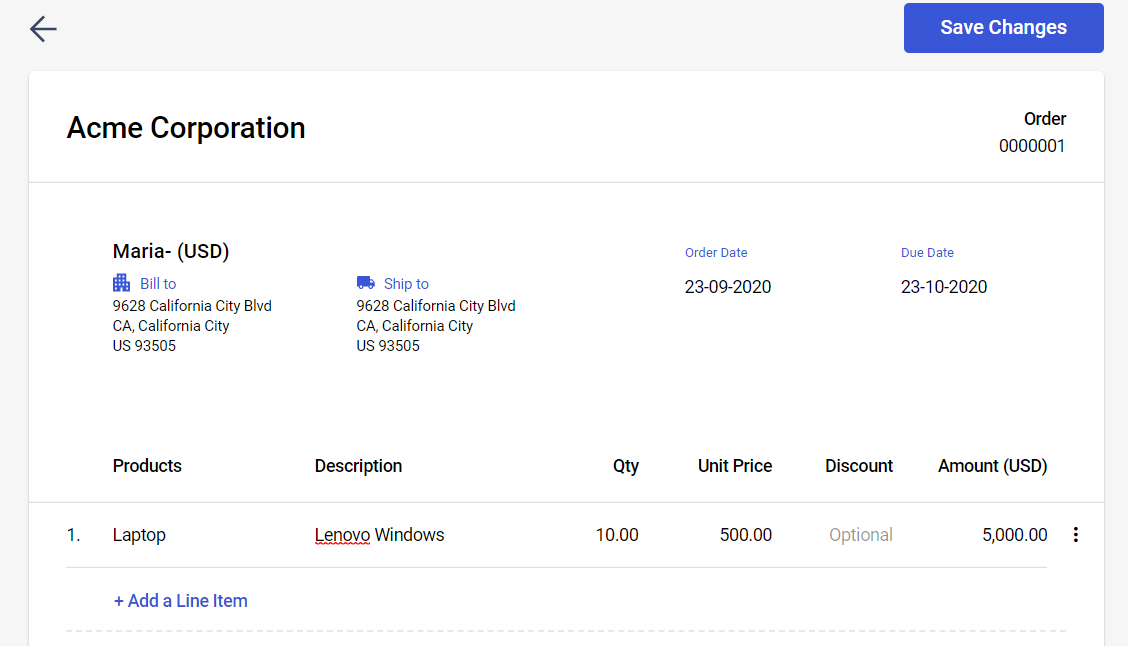Select the amount value 5,000.00
1128x646 pixels.
pyautogui.click(x=1014, y=535)
